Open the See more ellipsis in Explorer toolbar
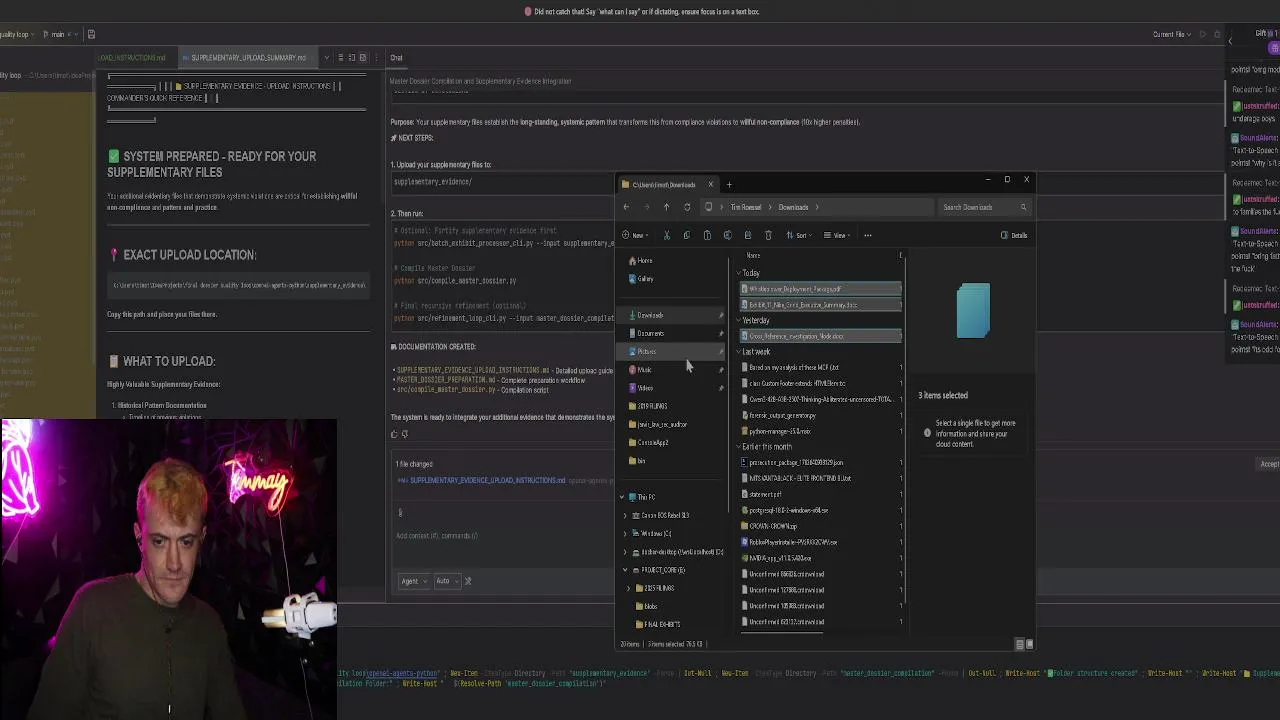This screenshot has height=720, width=1280. (867, 235)
